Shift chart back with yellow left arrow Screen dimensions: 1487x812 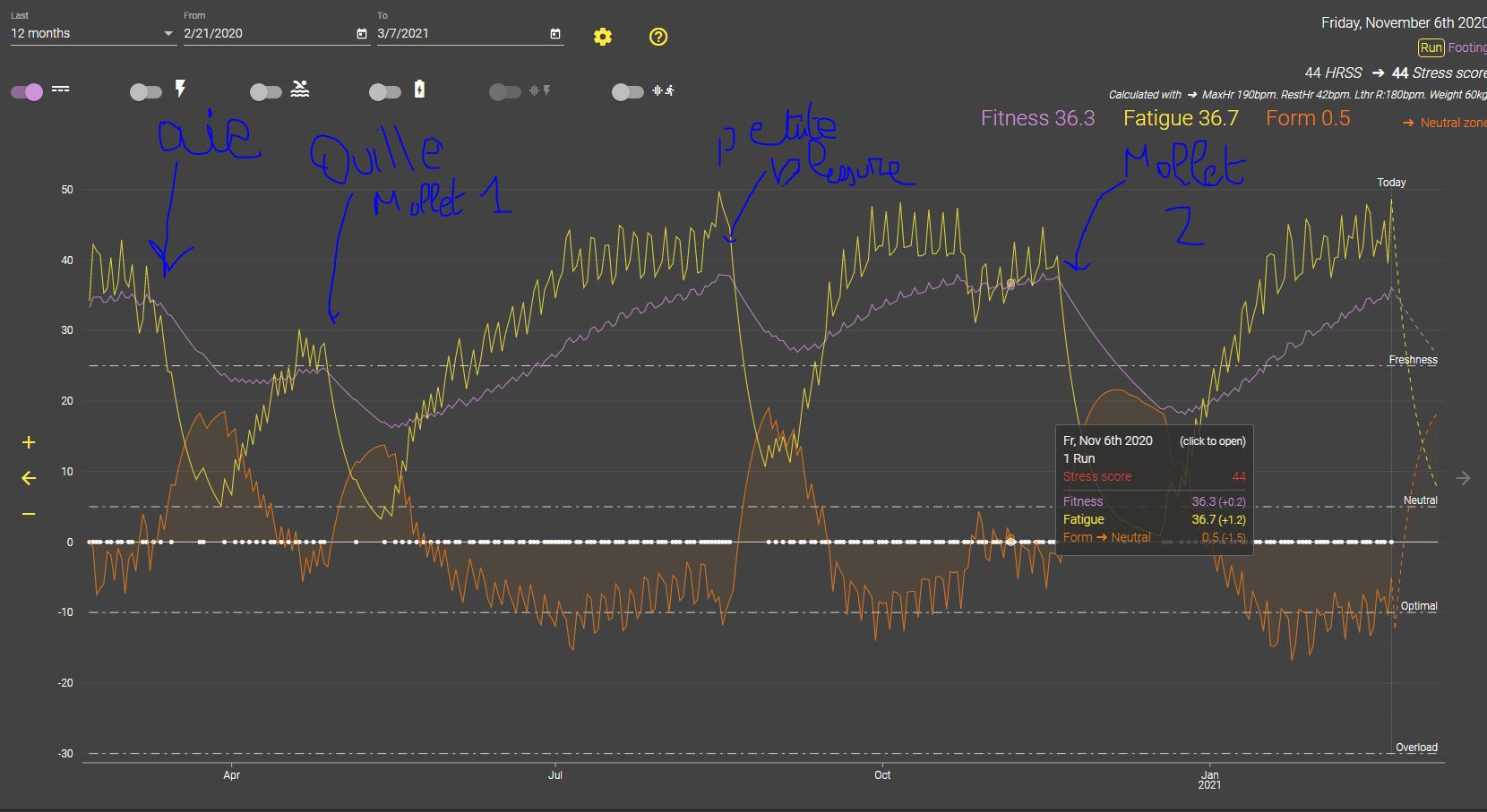[29, 478]
